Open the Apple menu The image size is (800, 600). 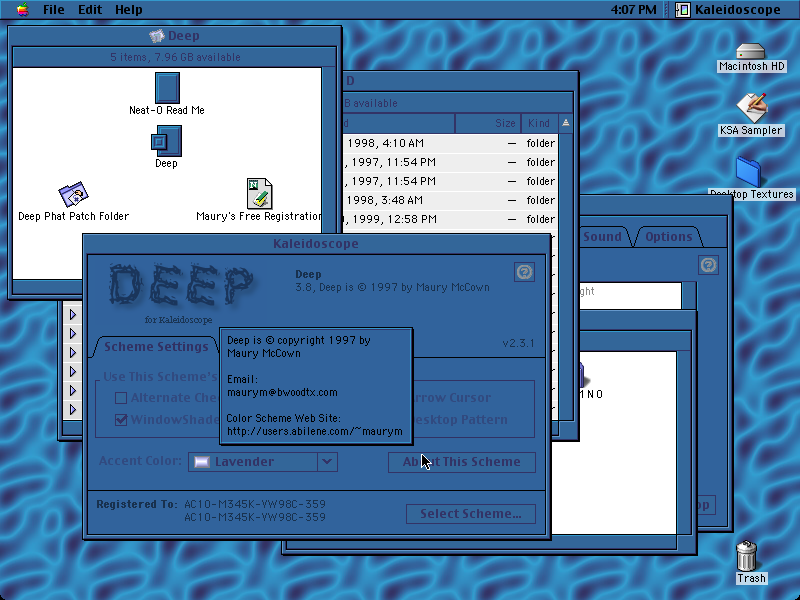(x=22, y=9)
